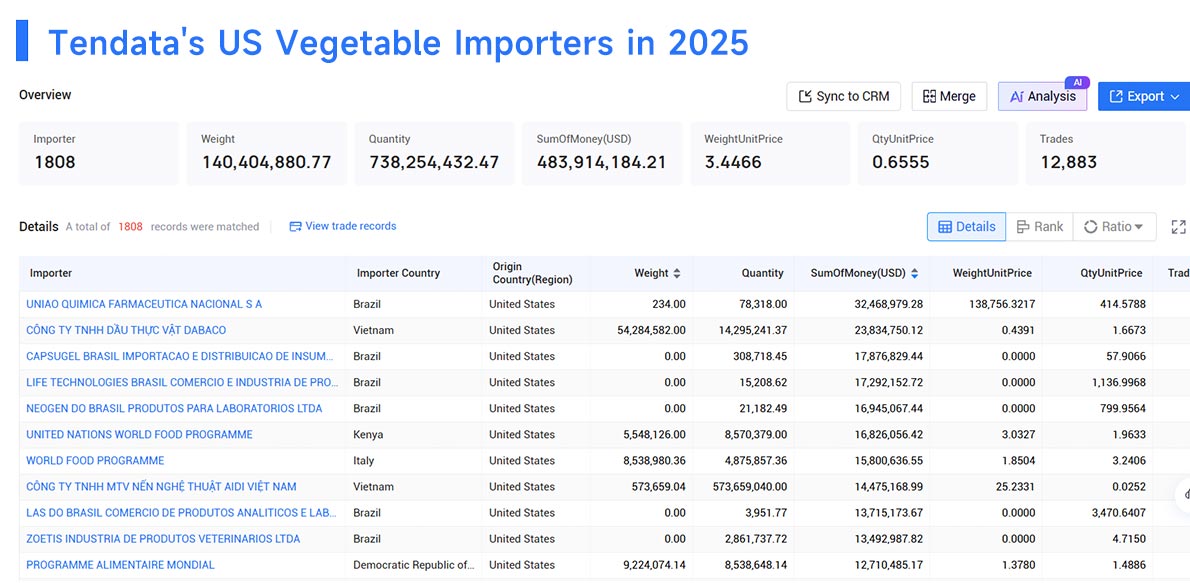Open CÔNG TY TNHH MTV NẾN NGHỆ THUẬT AIDI
This screenshot has height=583, width=1190.
tap(161, 487)
